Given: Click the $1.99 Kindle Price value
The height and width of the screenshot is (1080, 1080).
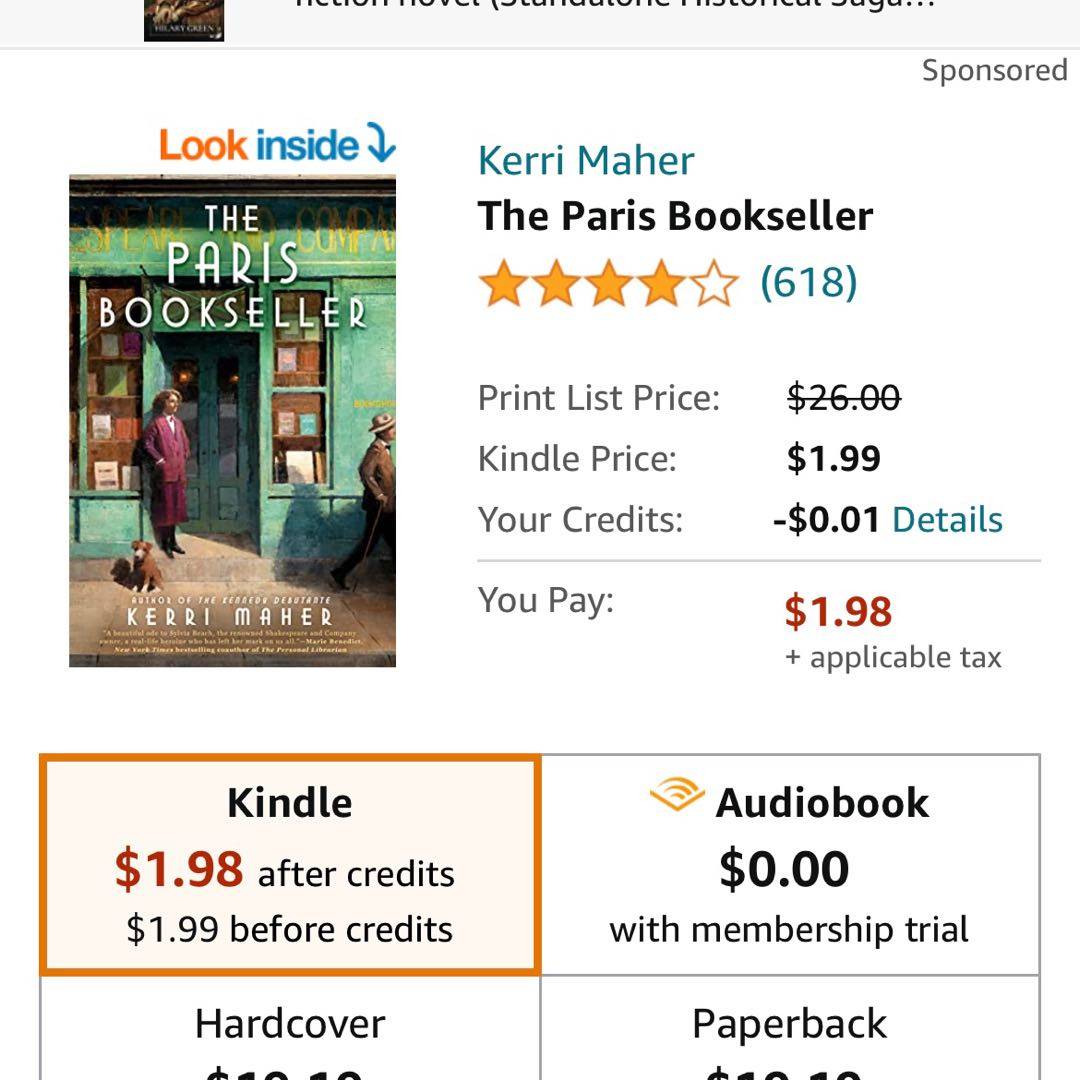Looking at the screenshot, I should click(x=833, y=459).
